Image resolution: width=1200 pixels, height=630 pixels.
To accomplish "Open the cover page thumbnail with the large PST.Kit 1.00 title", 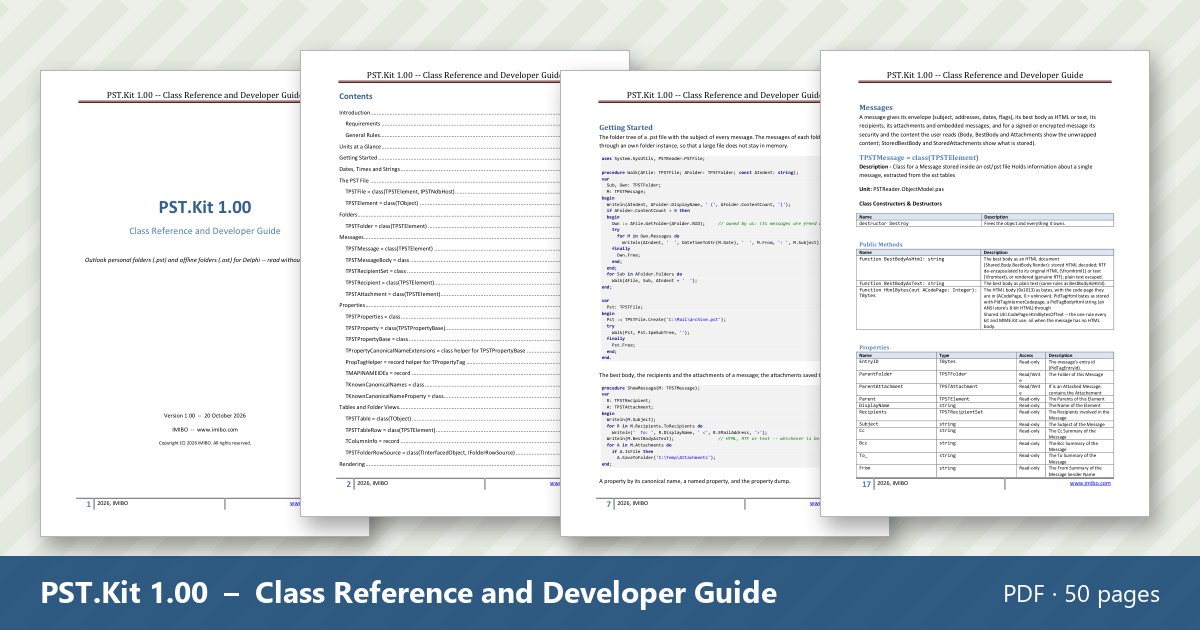I will coord(170,303).
